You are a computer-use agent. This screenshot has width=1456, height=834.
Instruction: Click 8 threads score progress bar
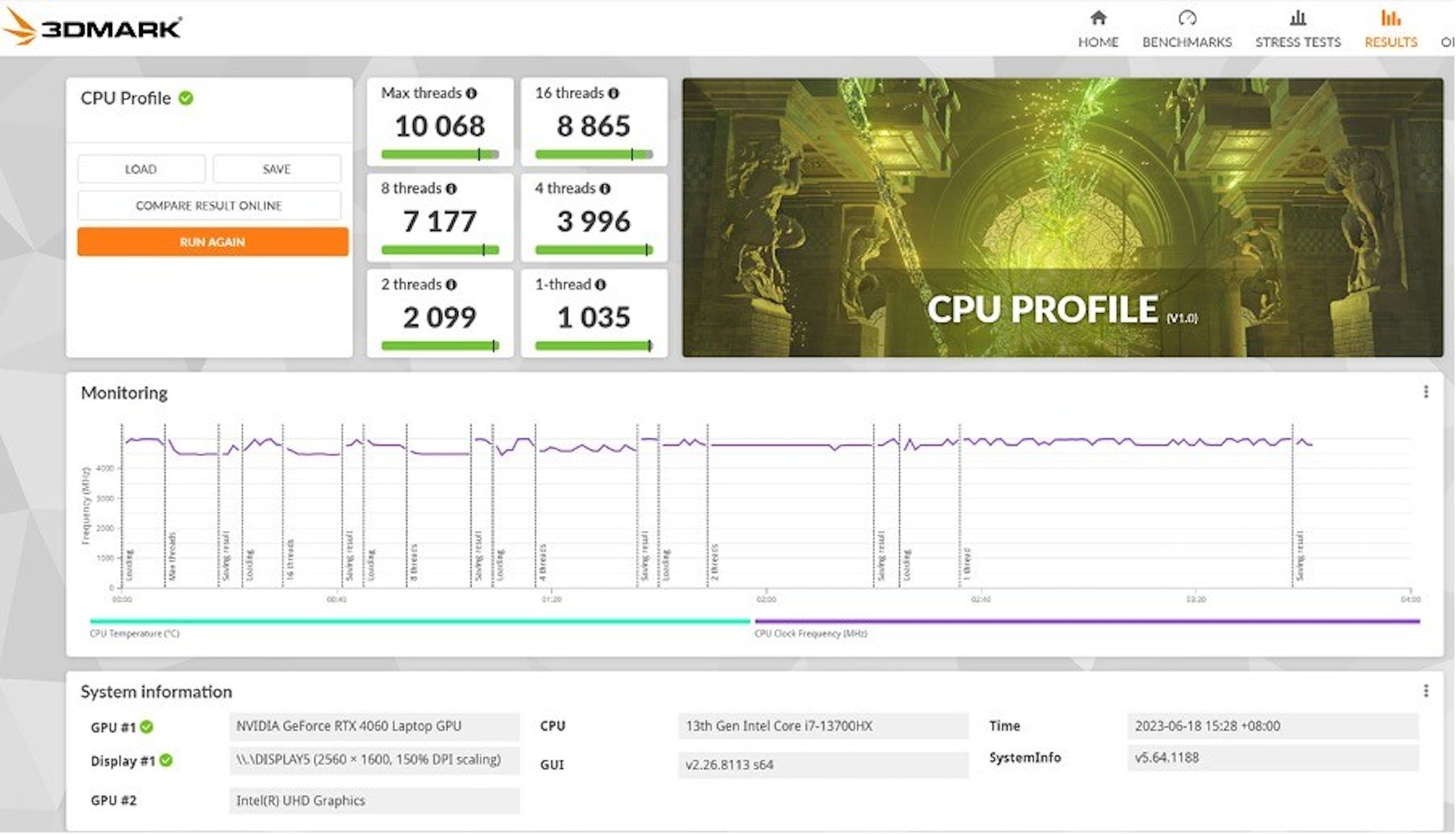tap(440, 250)
